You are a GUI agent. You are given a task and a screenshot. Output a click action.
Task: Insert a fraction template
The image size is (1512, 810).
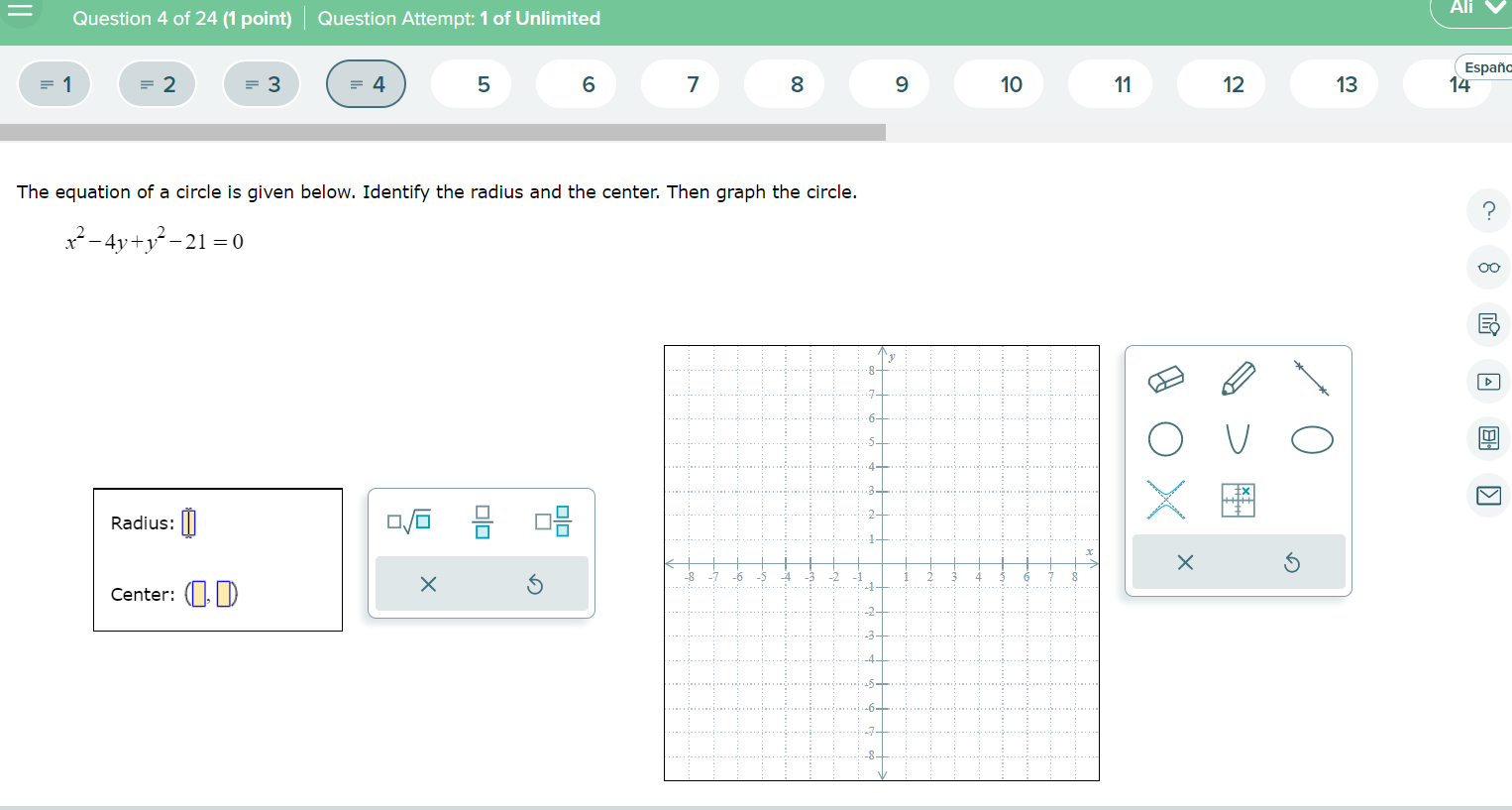[x=483, y=522]
